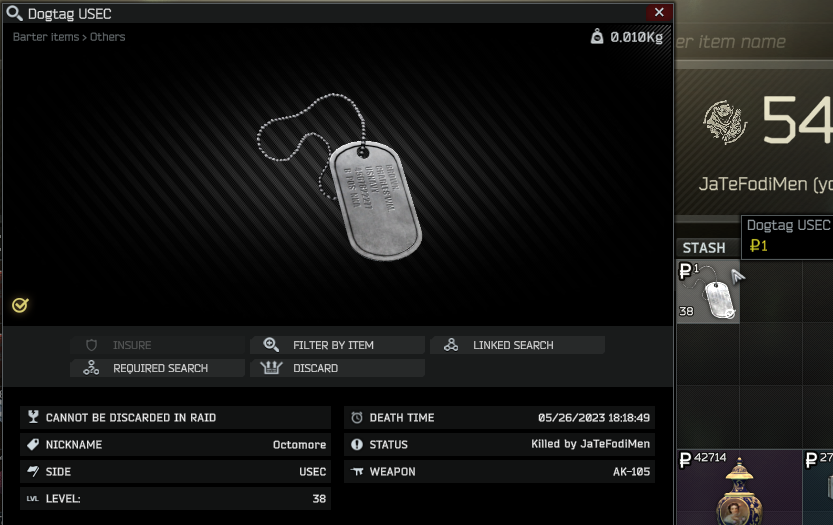Click the Barter items breadcrumb
The width and height of the screenshot is (833, 525).
[x=46, y=37]
